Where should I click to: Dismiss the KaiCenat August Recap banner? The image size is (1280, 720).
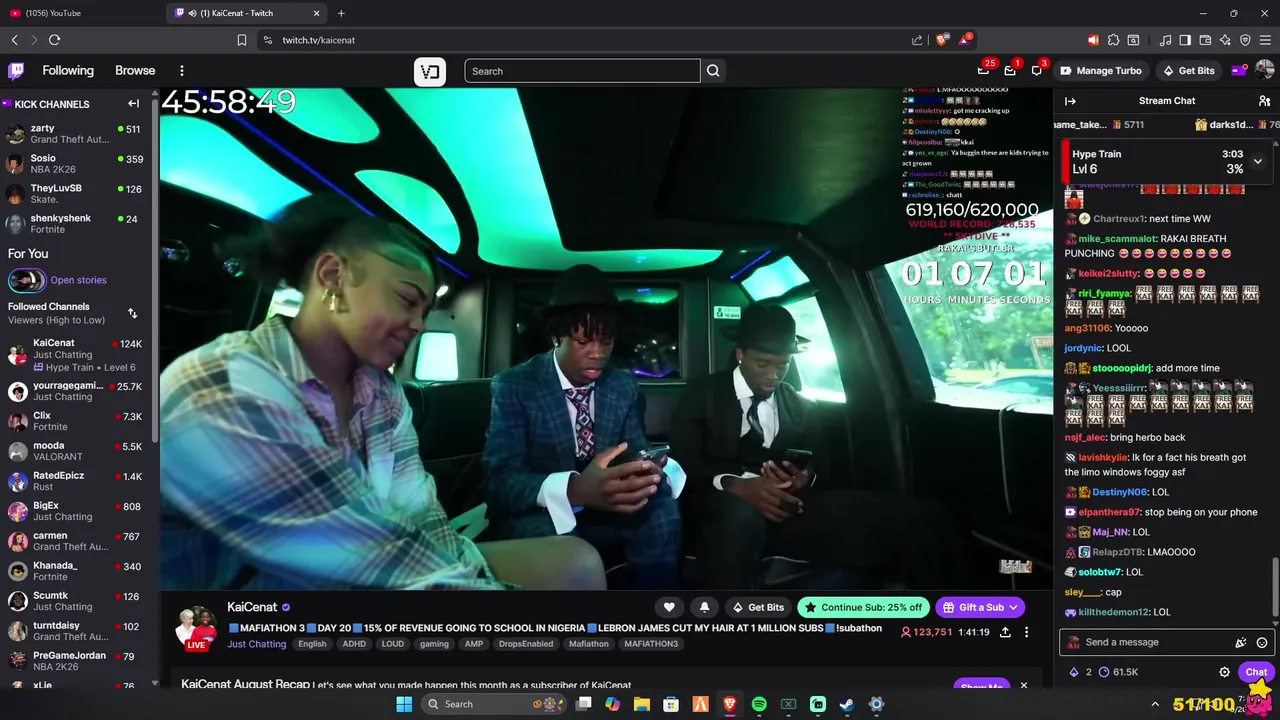(x=1023, y=686)
